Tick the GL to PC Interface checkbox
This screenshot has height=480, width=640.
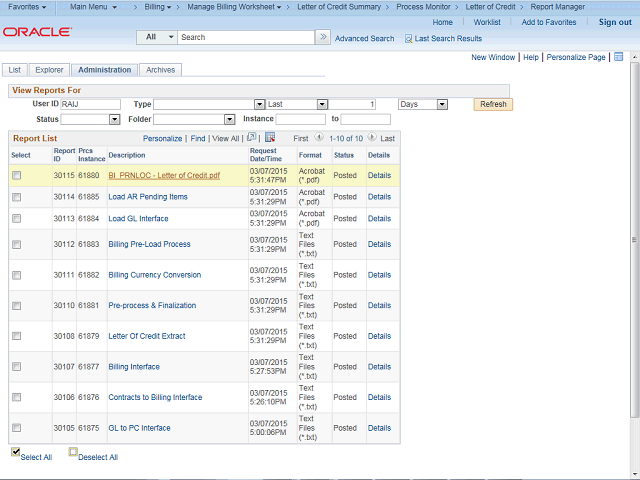click(16, 428)
